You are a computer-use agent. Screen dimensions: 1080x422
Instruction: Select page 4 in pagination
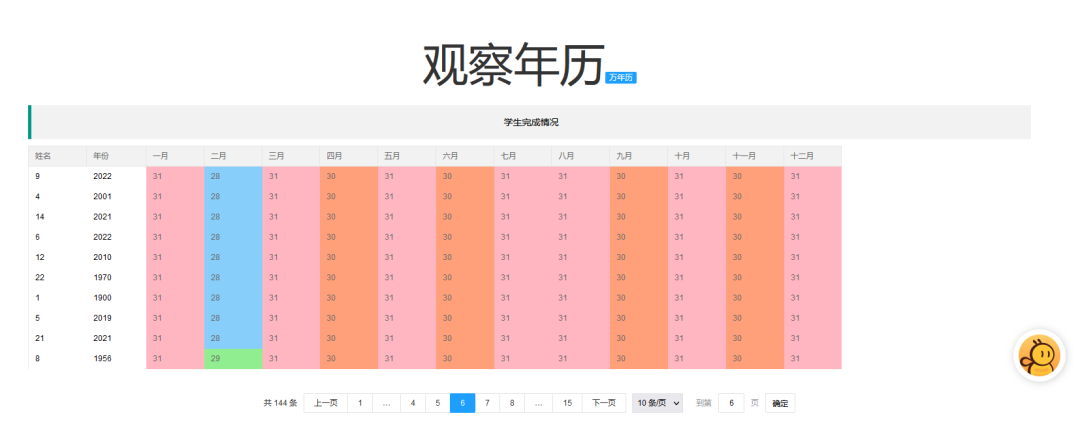click(x=412, y=403)
